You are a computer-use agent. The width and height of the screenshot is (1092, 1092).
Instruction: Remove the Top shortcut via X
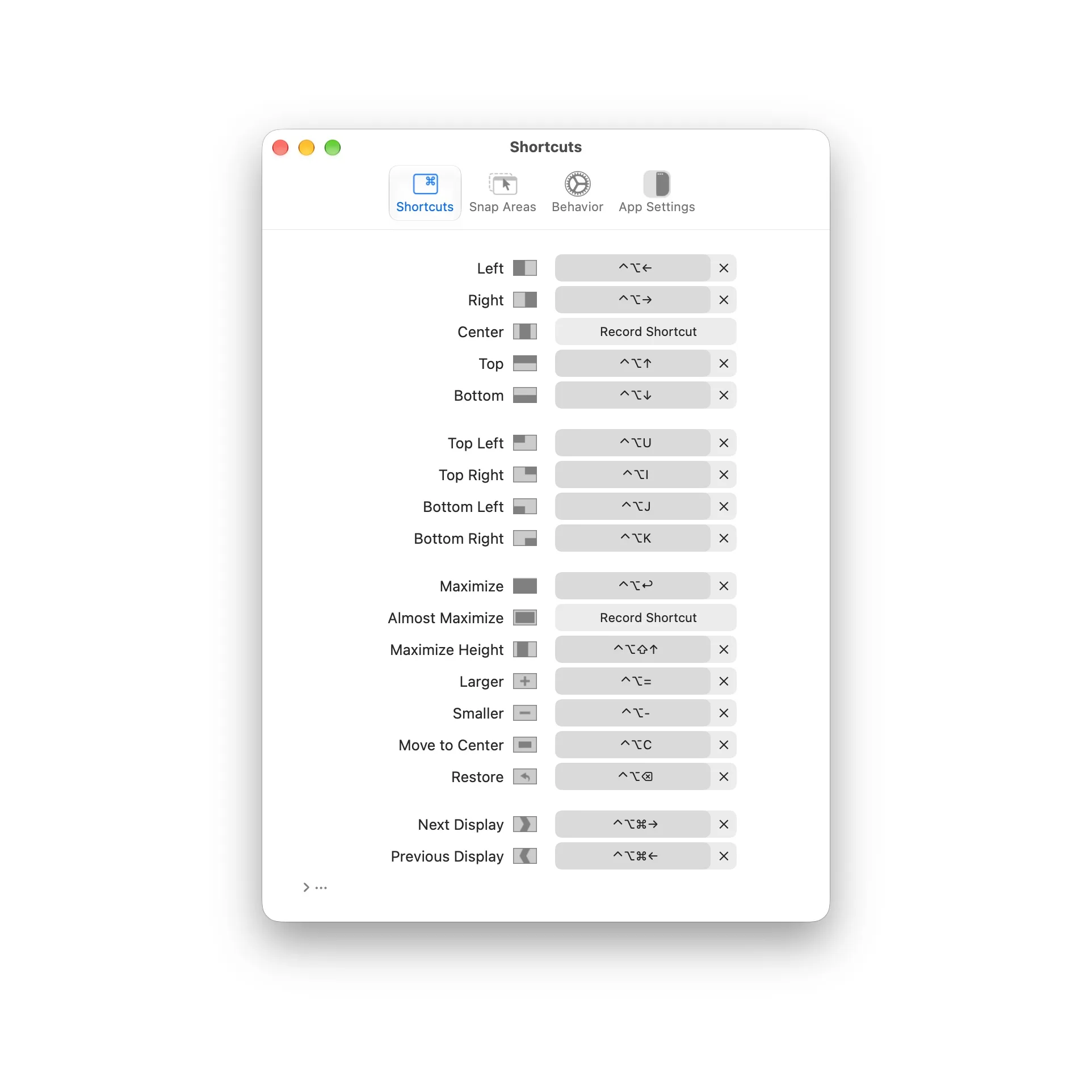click(724, 363)
